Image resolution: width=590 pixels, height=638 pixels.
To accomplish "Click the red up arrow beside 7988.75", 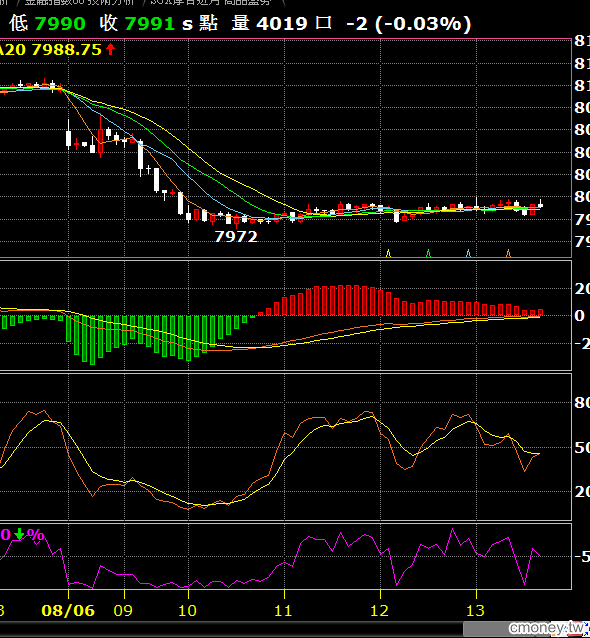I will (x=110, y=49).
